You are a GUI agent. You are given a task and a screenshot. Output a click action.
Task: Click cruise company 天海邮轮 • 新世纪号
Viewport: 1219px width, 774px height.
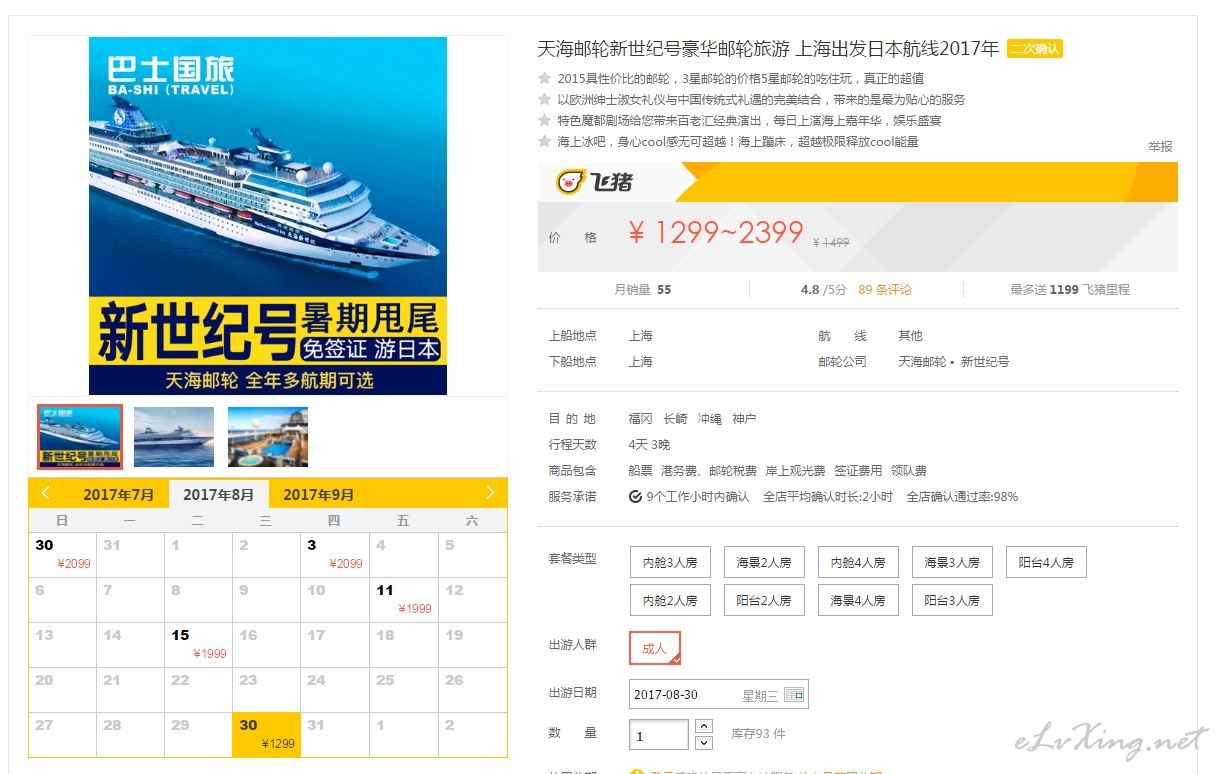coord(953,362)
